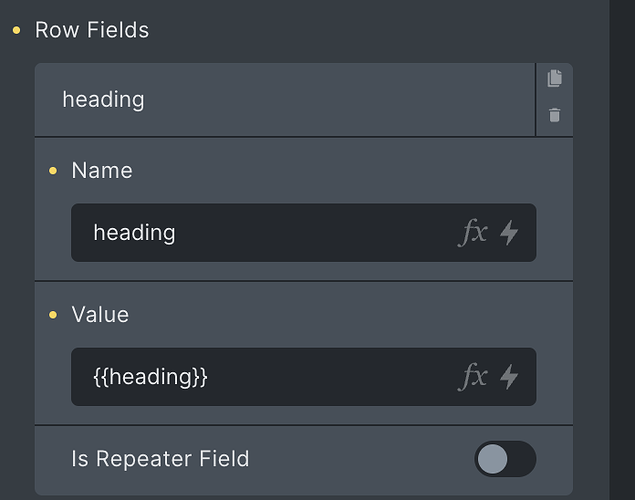Click yellow modified dot beside Value
The image size is (635, 500).
point(53,315)
